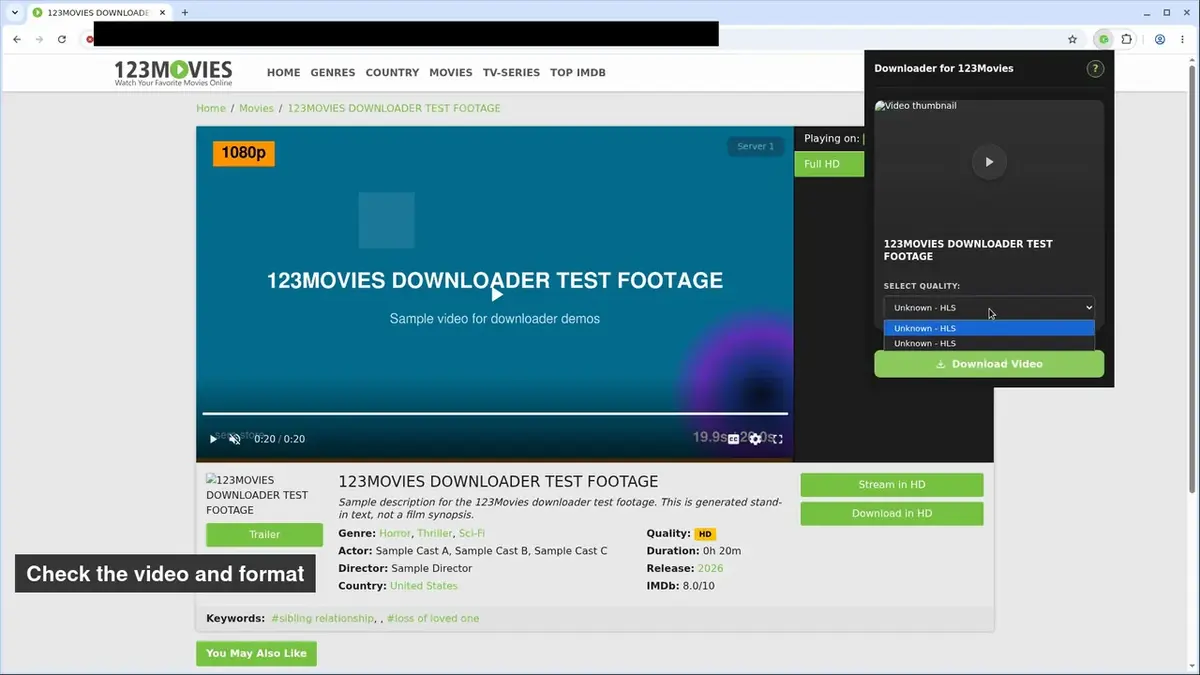The height and width of the screenshot is (675, 1200).
Task: Open the Horror genre link
Action: click(x=395, y=533)
